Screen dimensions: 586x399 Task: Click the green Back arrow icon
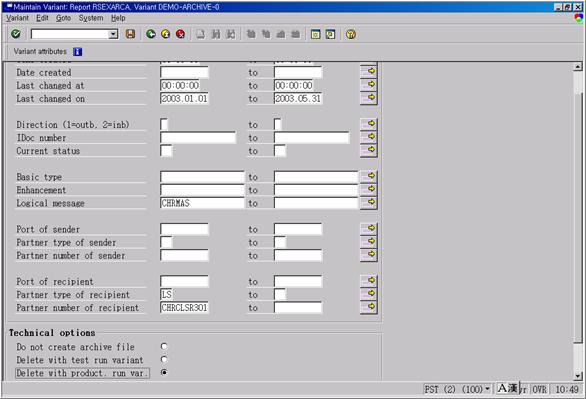click(x=151, y=34)
